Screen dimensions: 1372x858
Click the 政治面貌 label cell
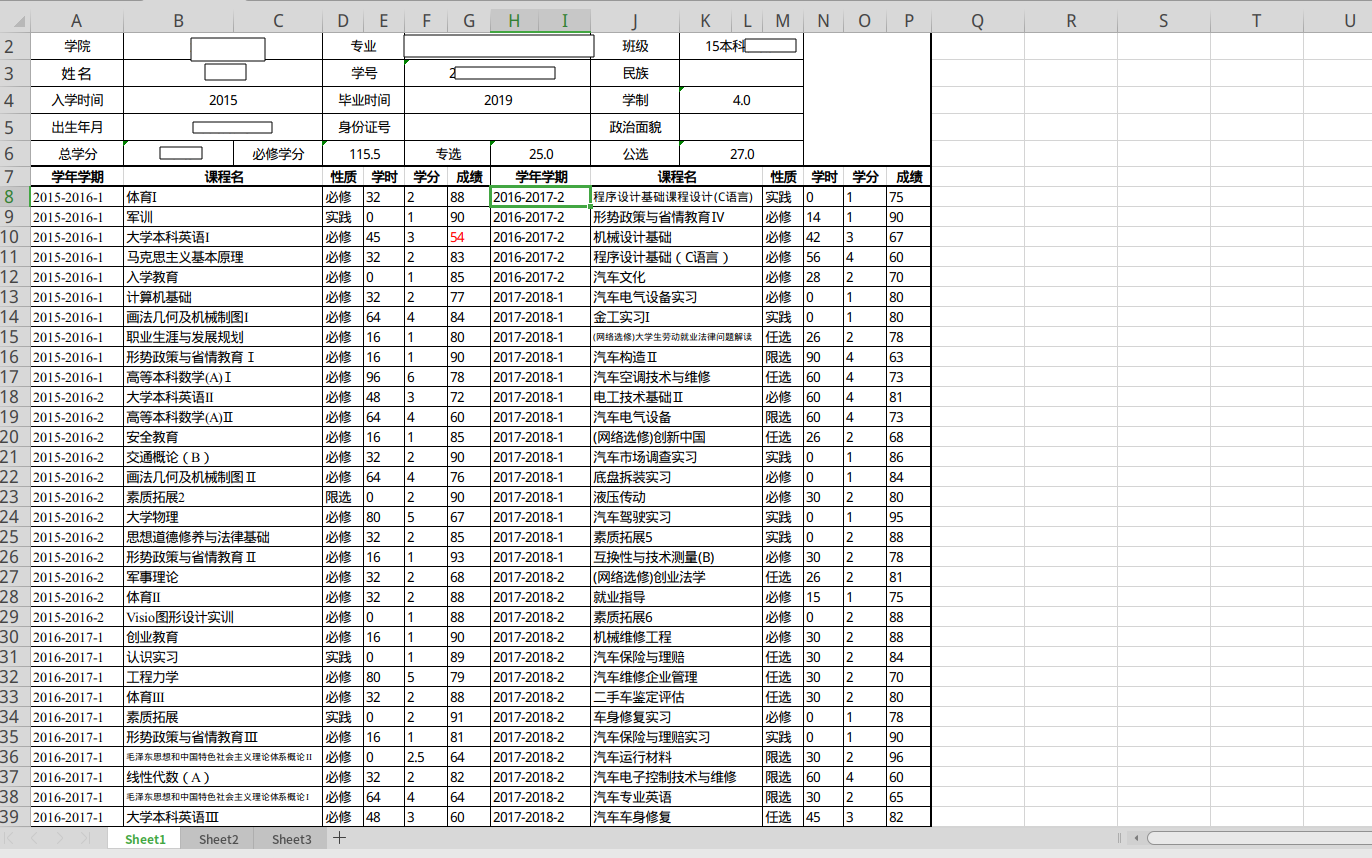pos(634,127)
